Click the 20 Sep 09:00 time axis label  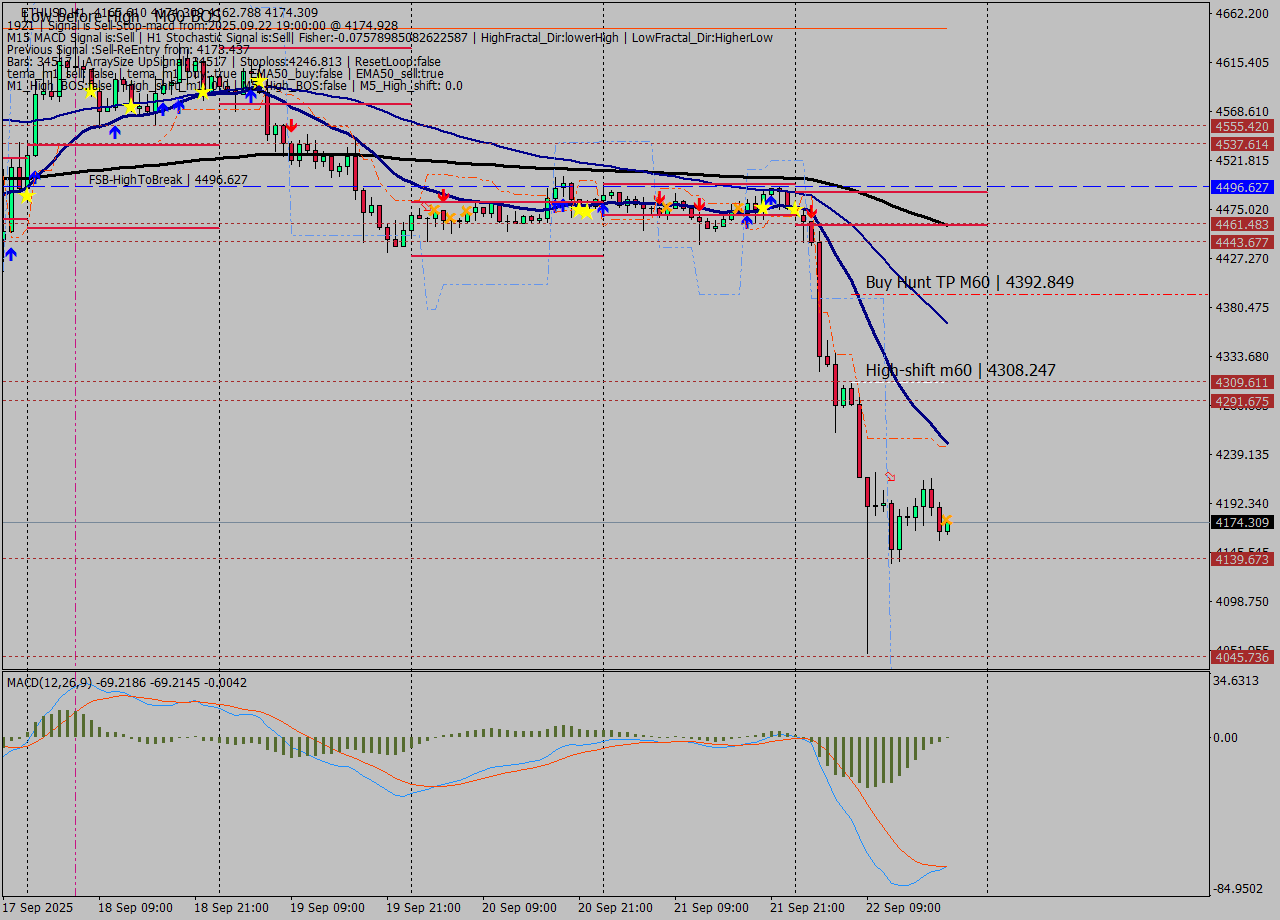(x=520, y=908)
